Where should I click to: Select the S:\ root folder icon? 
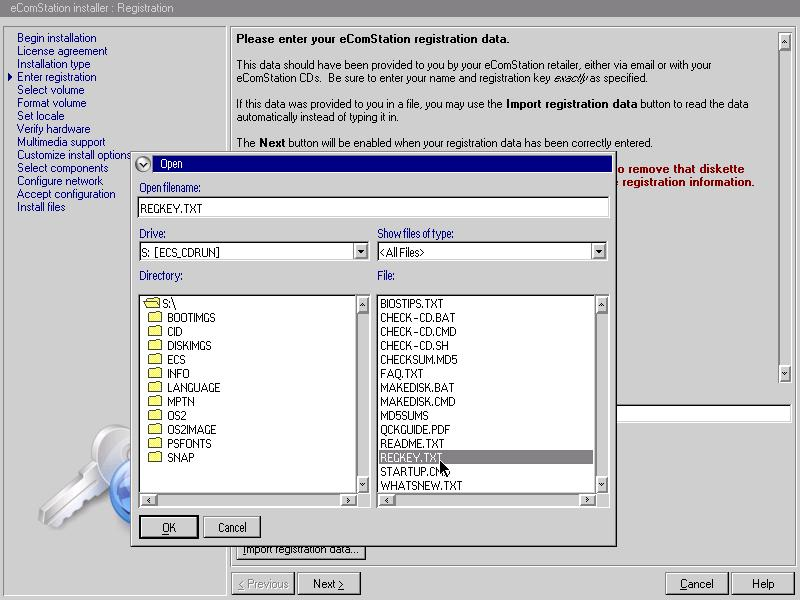click(152, 304)
